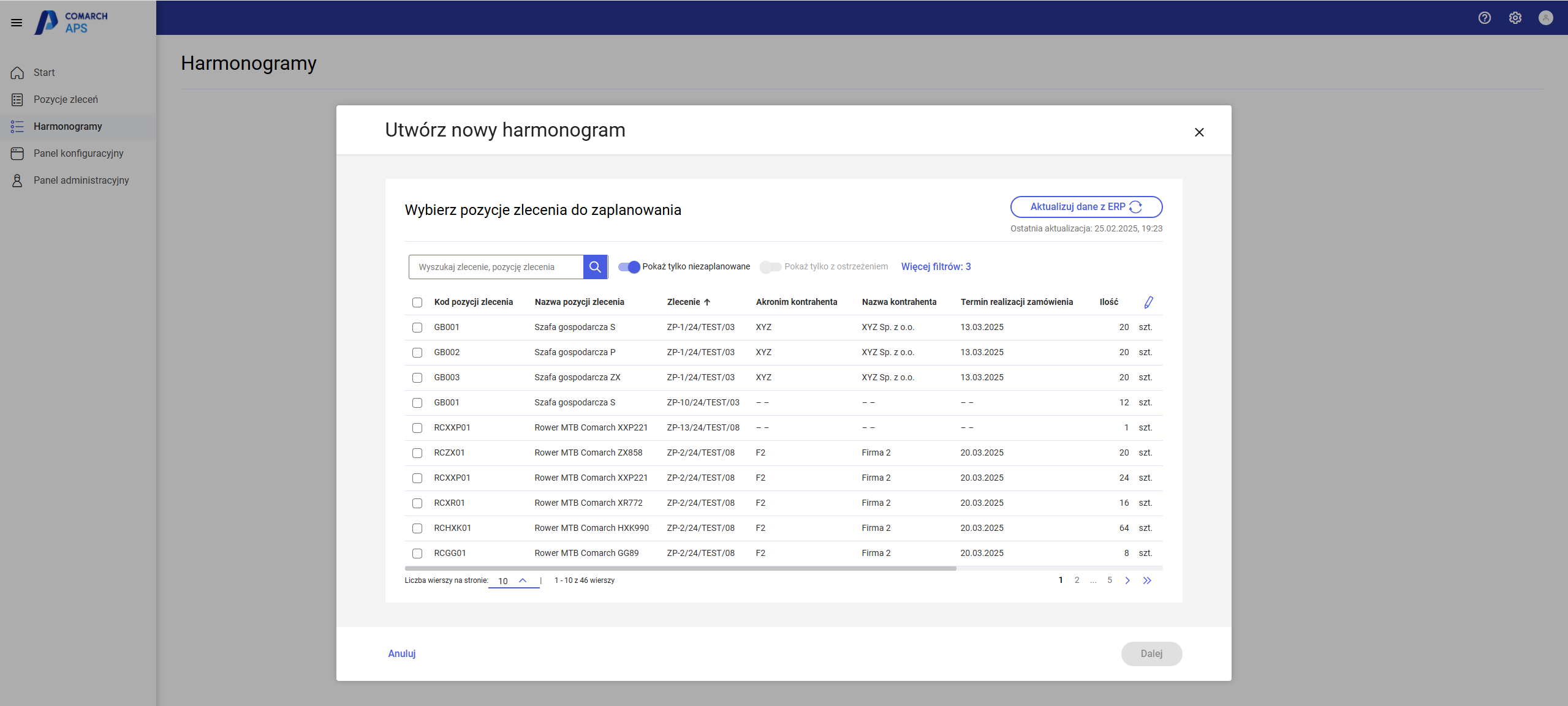The image size is (1568, 706).
Task: Click Rower MTB Comarch XR772 cell
Action: click(588, 503)
